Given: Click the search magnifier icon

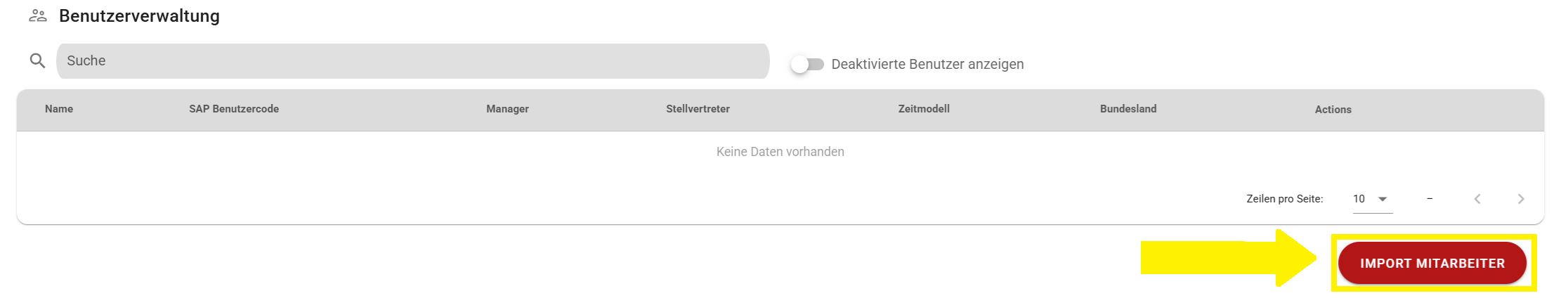Looking at the screenshot, I should click(37, 61).
